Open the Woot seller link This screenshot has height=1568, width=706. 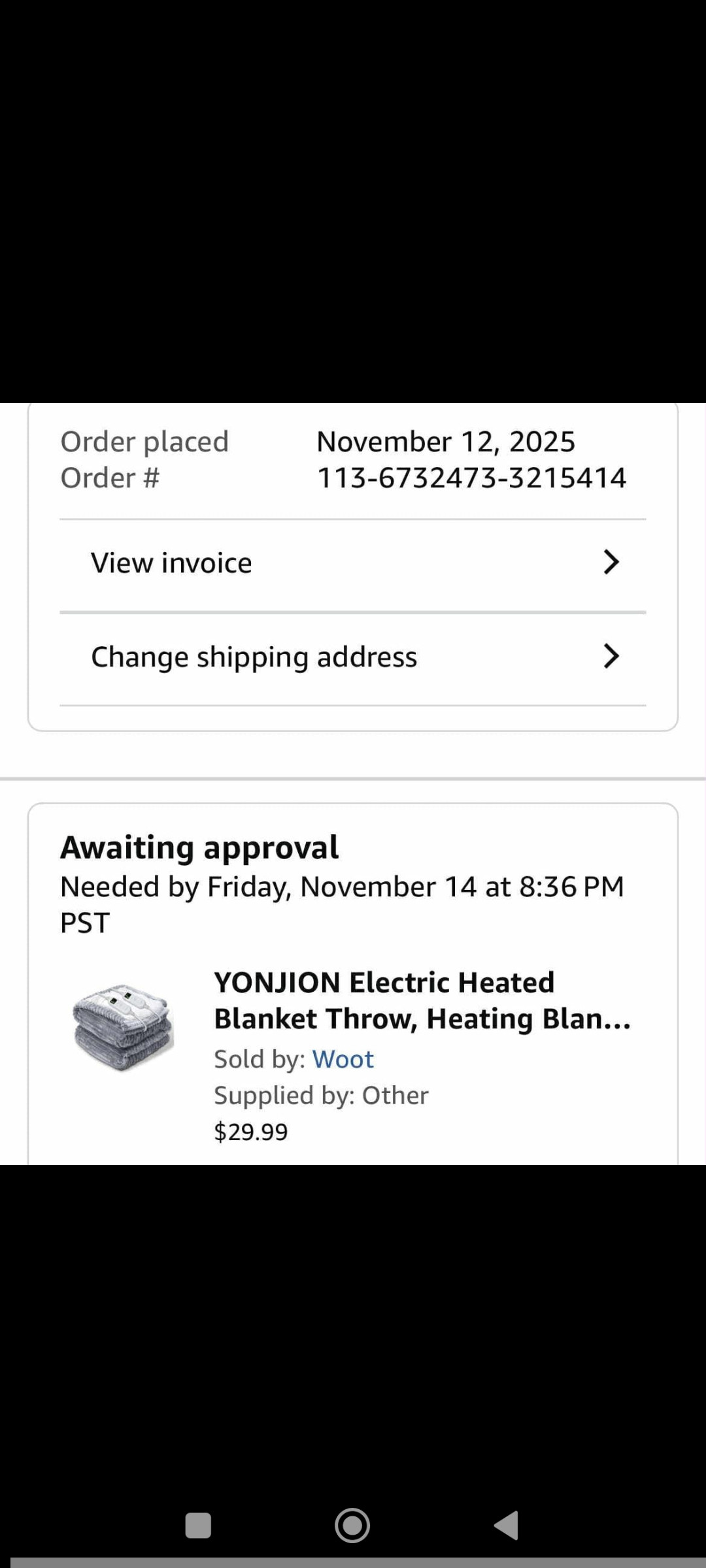click(x=343, y=1059)
